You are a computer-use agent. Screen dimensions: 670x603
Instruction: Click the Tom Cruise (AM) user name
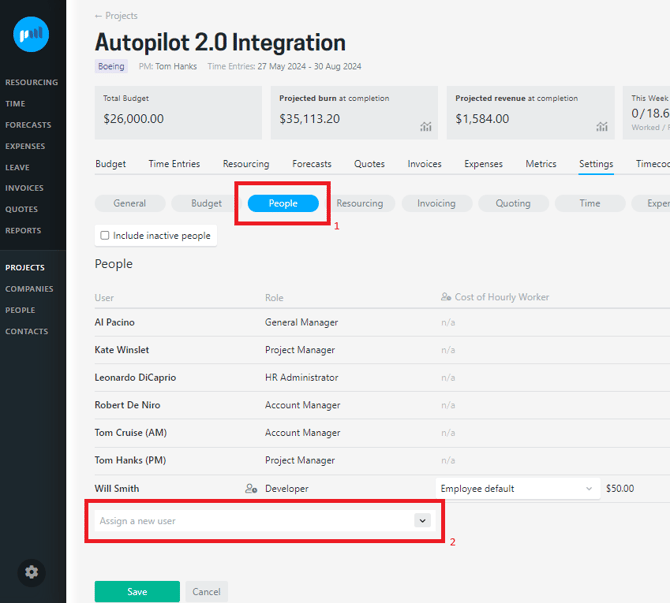(x=131, y=433)
